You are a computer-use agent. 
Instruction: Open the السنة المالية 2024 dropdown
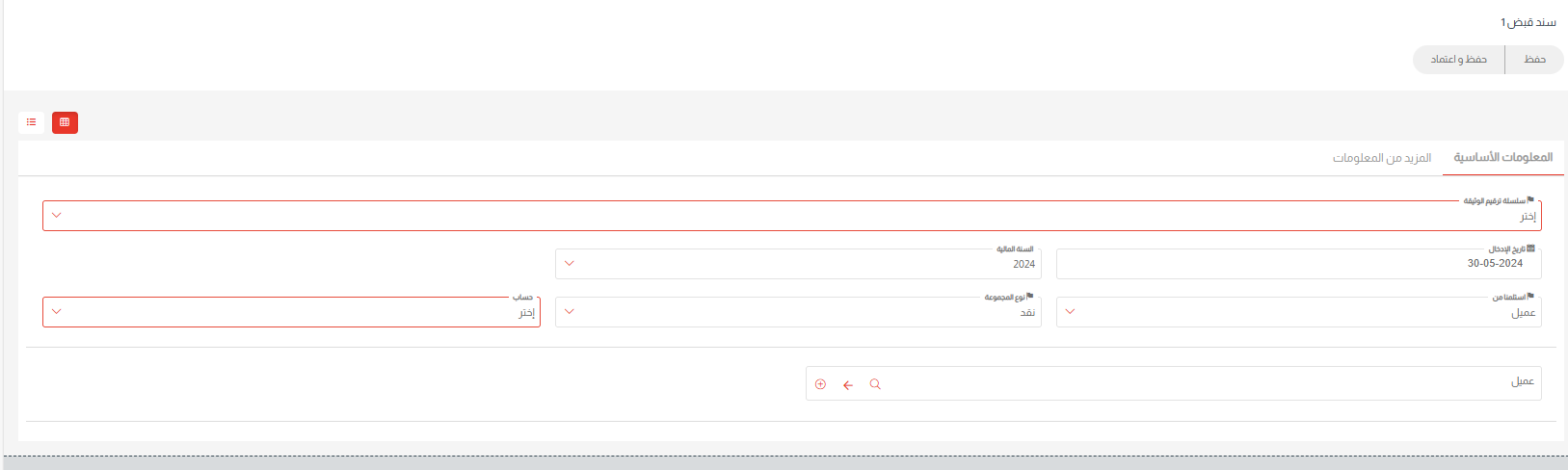click(569, 264)
